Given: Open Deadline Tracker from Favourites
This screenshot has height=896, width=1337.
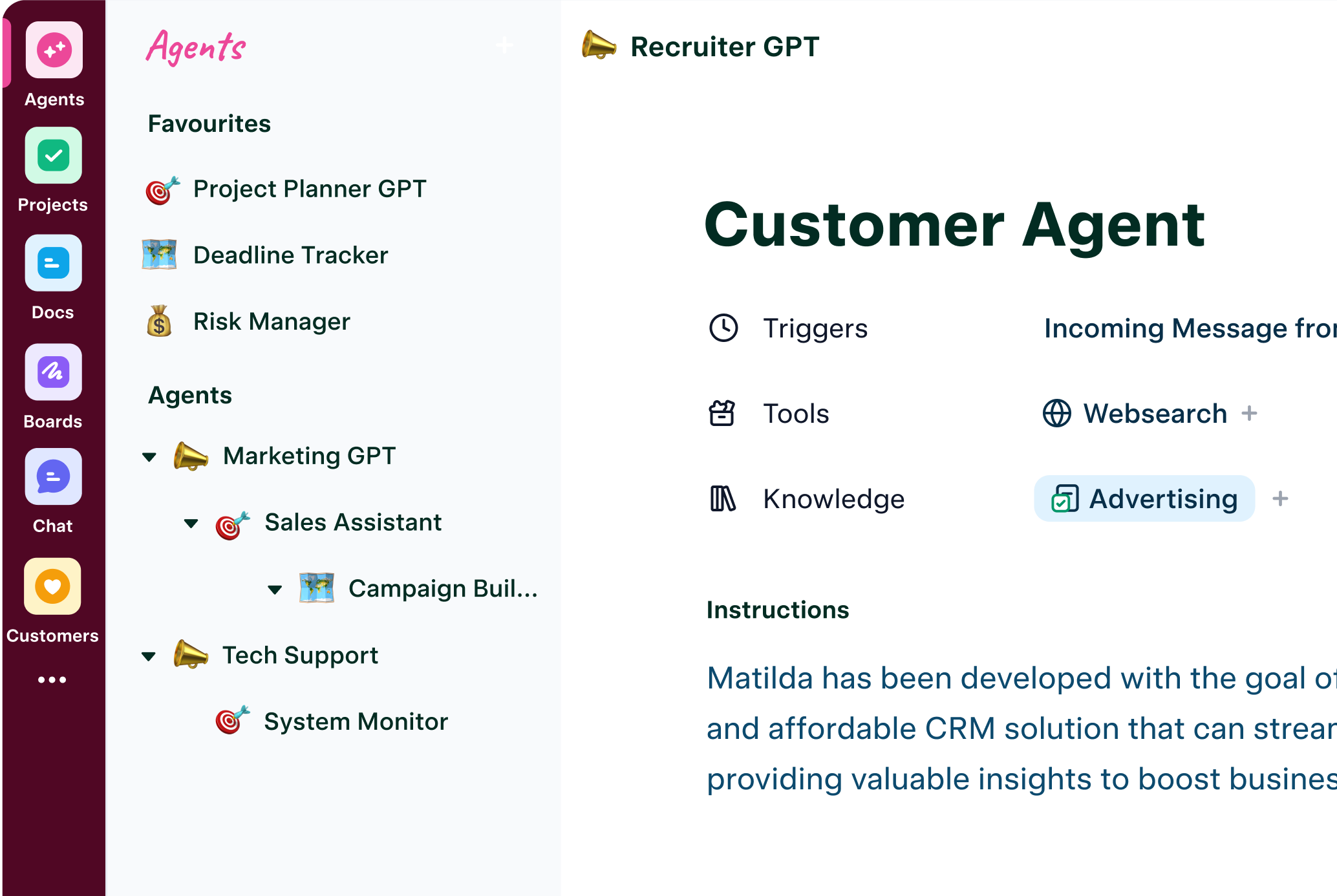Looking at the screenshot, I should click(290, 255).
